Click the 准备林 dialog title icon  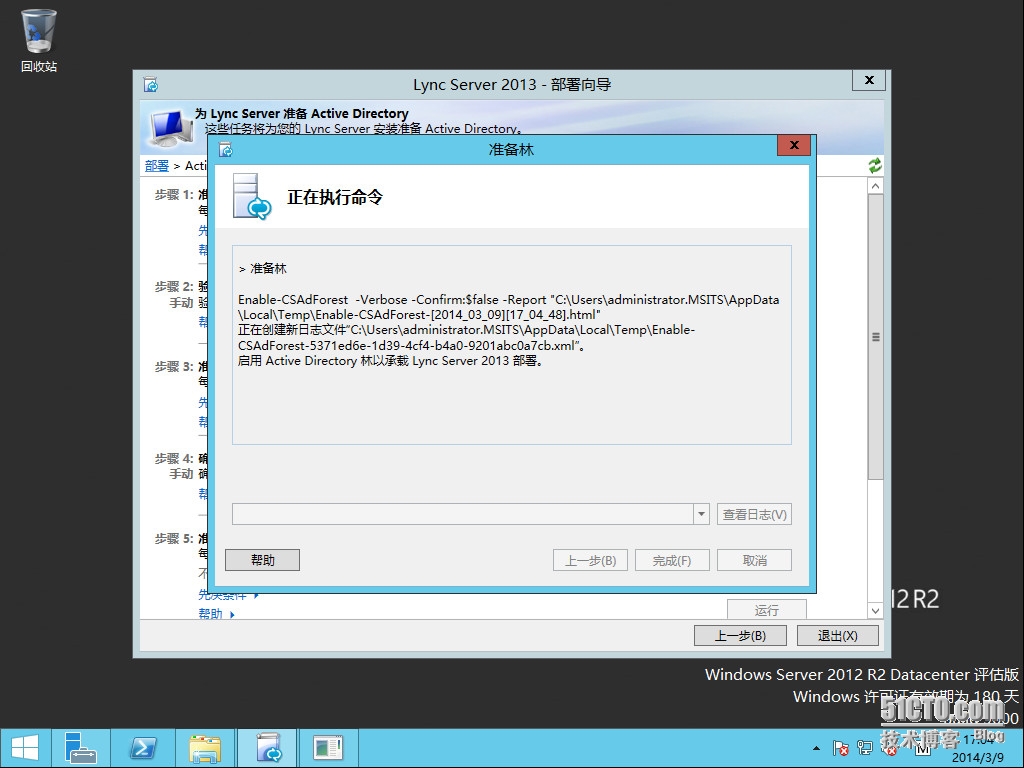pyautogui.click(x=226, y=150)
